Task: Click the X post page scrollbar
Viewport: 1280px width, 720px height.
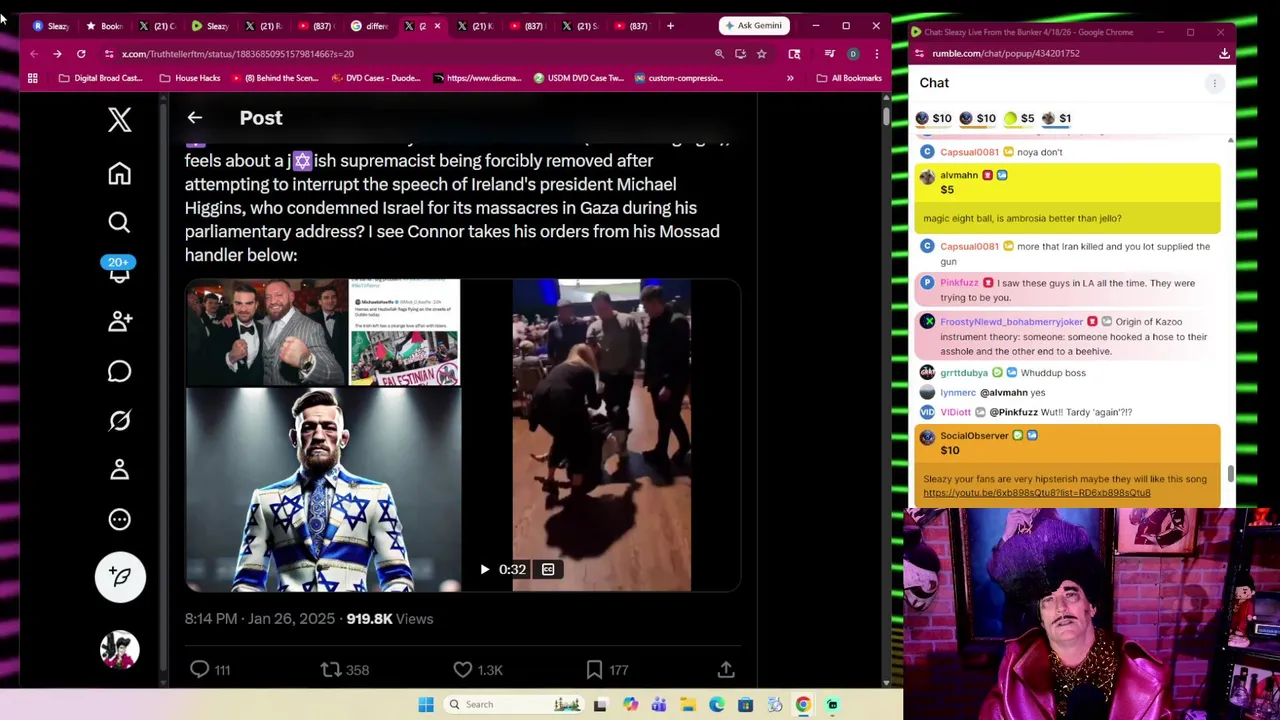Action: pos(886,114)
